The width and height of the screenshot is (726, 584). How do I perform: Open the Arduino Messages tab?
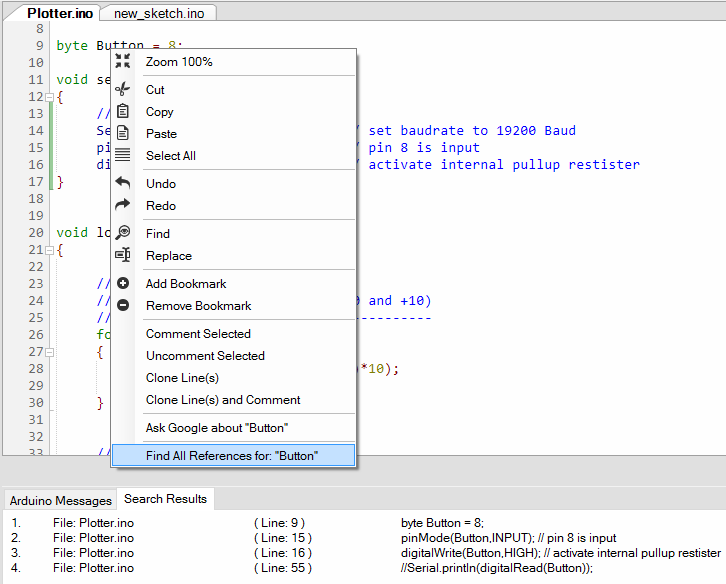(x=61, y=500)
